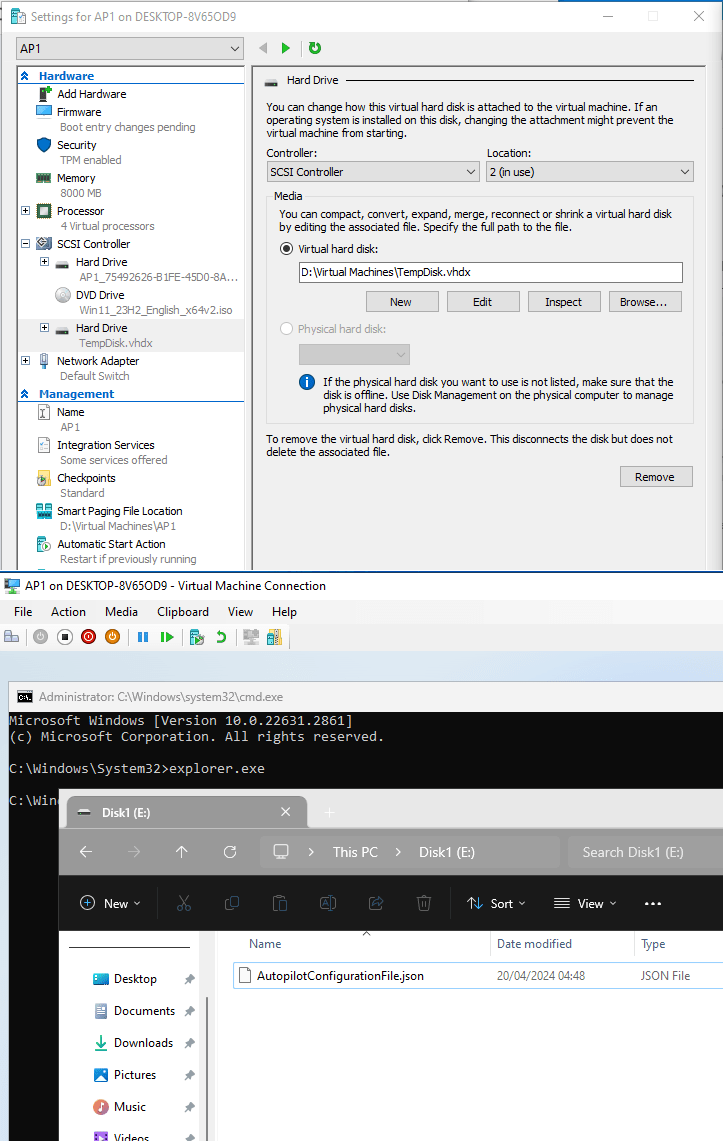This screenshot has height=1141, width=723.
Task: Open the Location dropdown
Action: click(x=590, y=172)
